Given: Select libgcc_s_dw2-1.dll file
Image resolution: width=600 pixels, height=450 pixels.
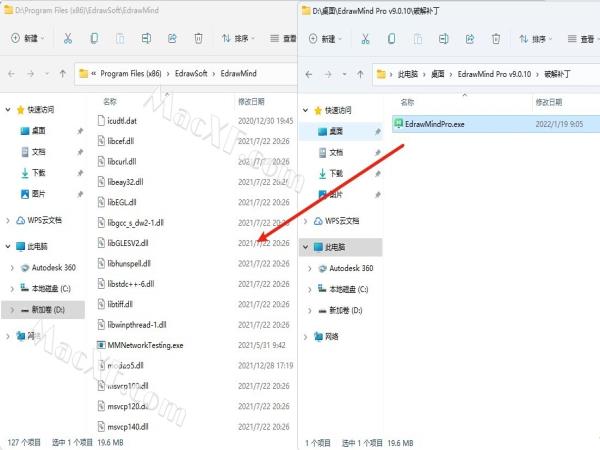Looking at the screenshot, I should click(131, 223).
